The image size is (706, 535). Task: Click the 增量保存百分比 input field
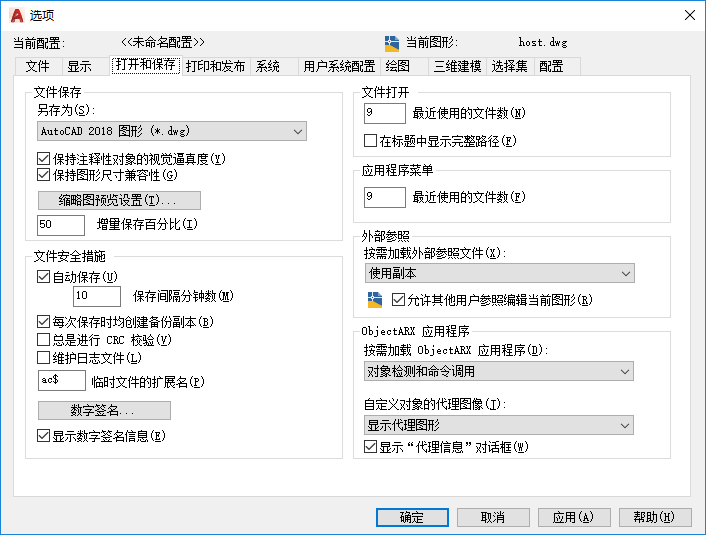[x=61, y=225]
